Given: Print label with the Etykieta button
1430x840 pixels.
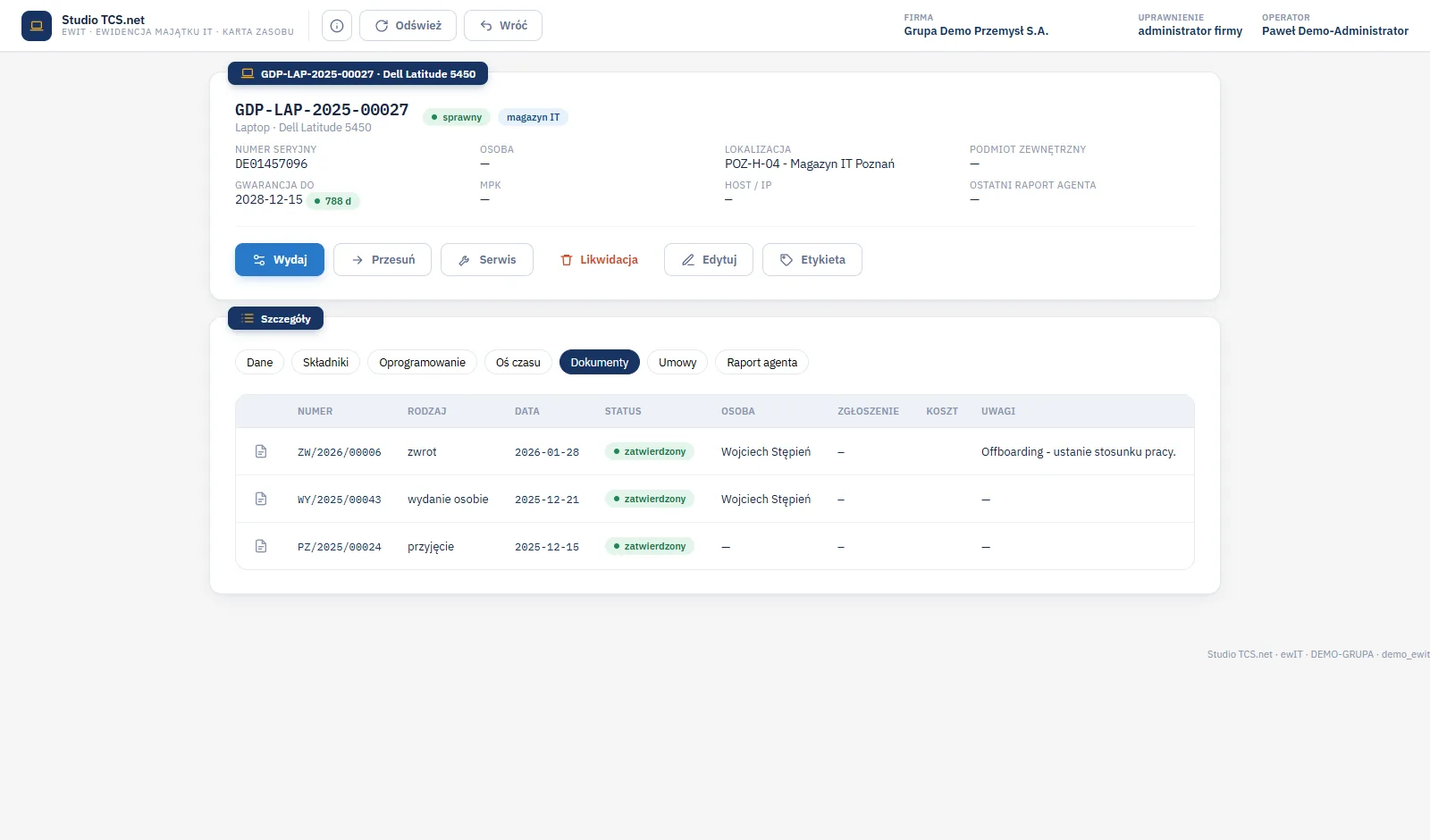Looking at the screenshot, I should 812,260.
